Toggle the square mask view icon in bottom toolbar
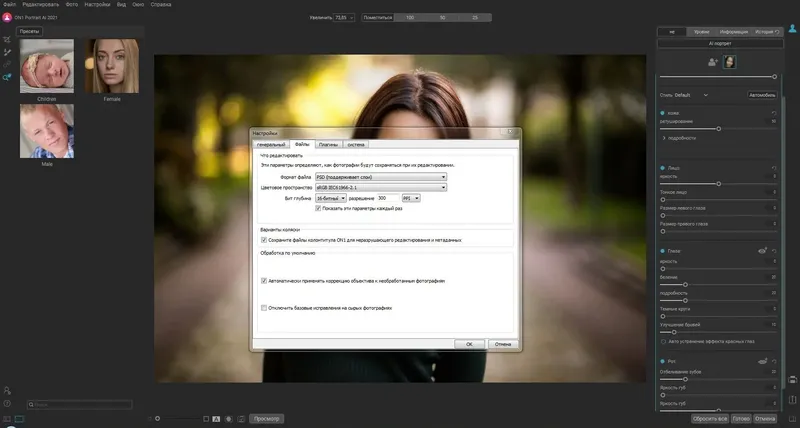The width and height of the screenshot is (800, 428). 206,419
